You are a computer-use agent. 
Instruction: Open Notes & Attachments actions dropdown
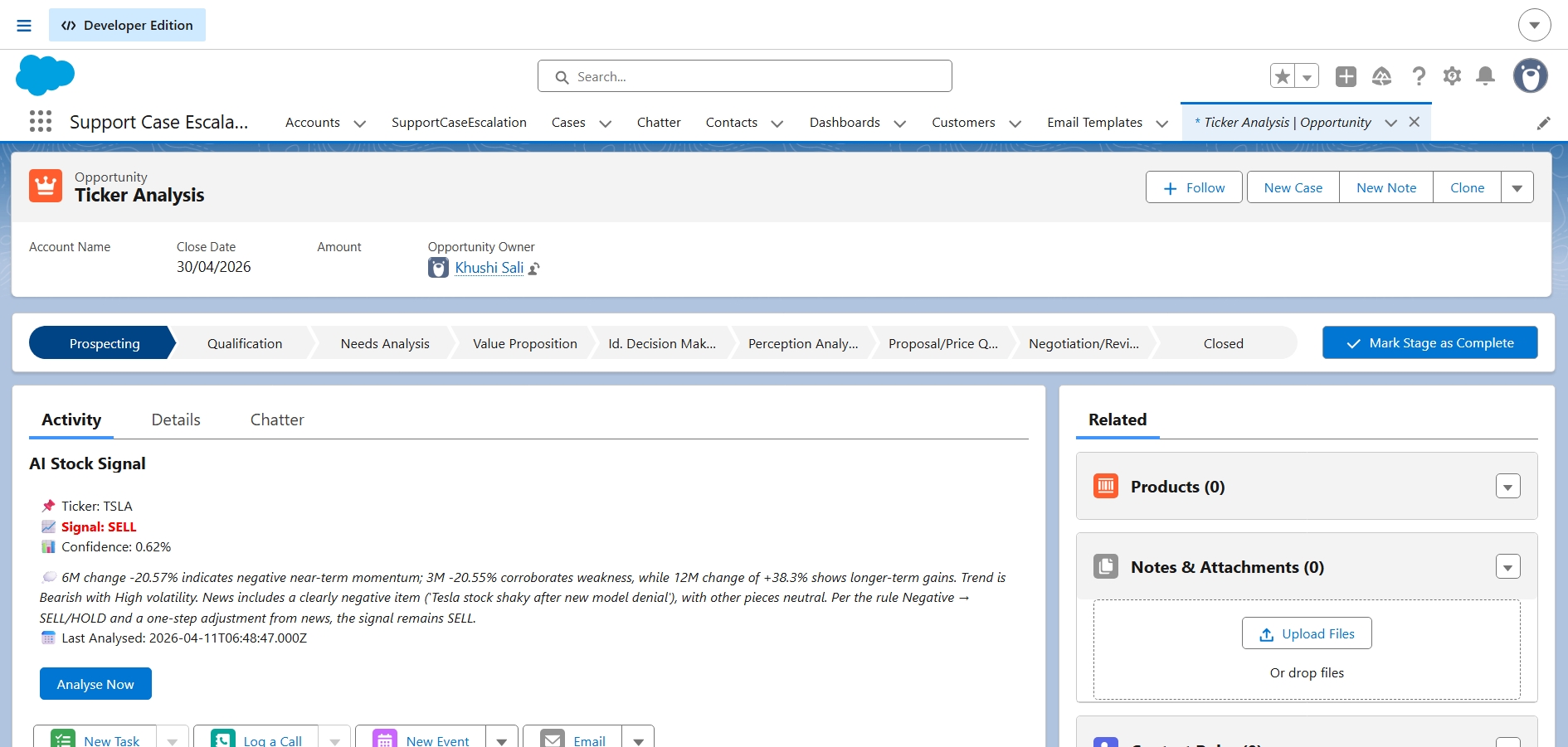click(x=1508, y=566)
